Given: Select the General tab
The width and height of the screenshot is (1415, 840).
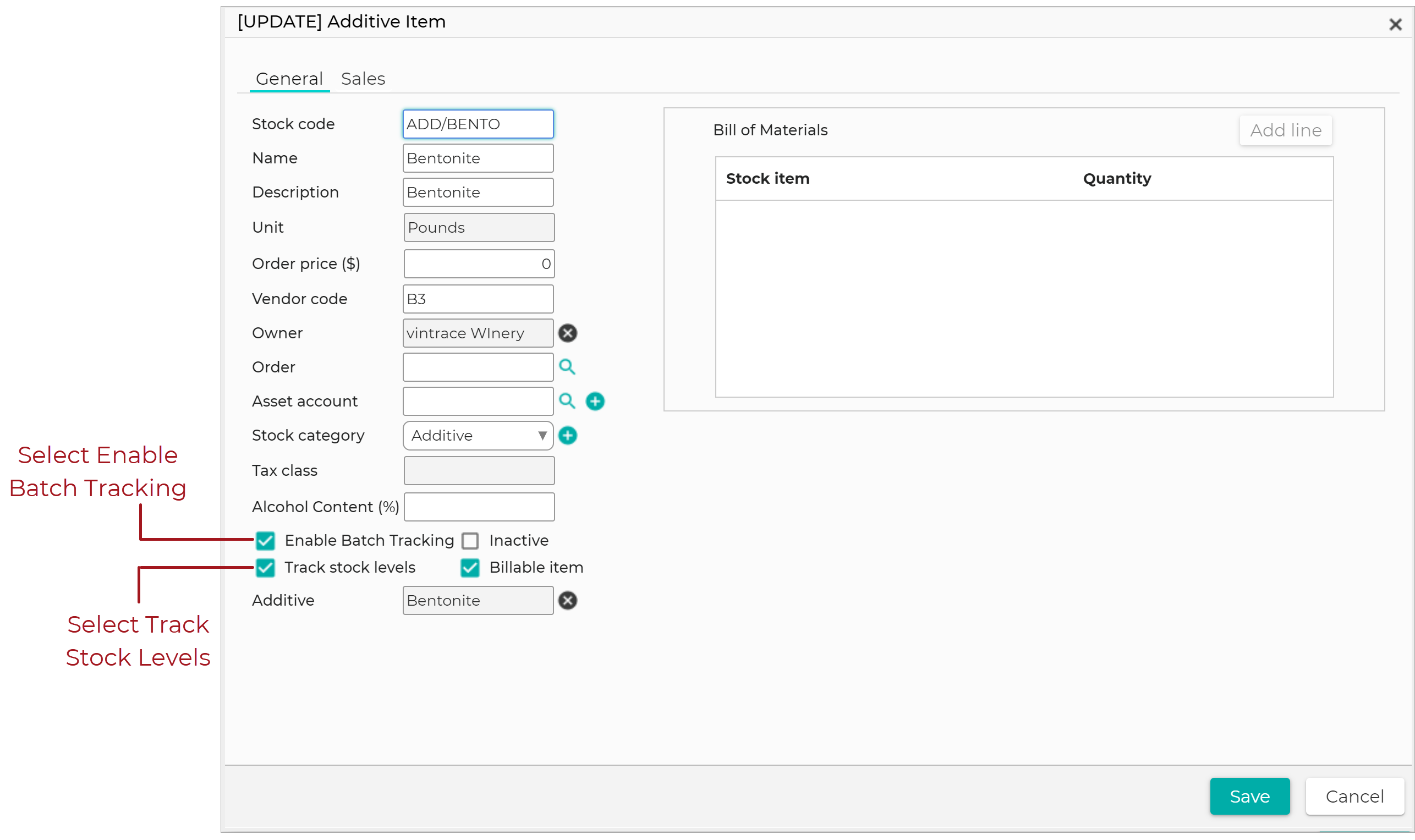Looking at the screenshot, I should pos(289,78).
